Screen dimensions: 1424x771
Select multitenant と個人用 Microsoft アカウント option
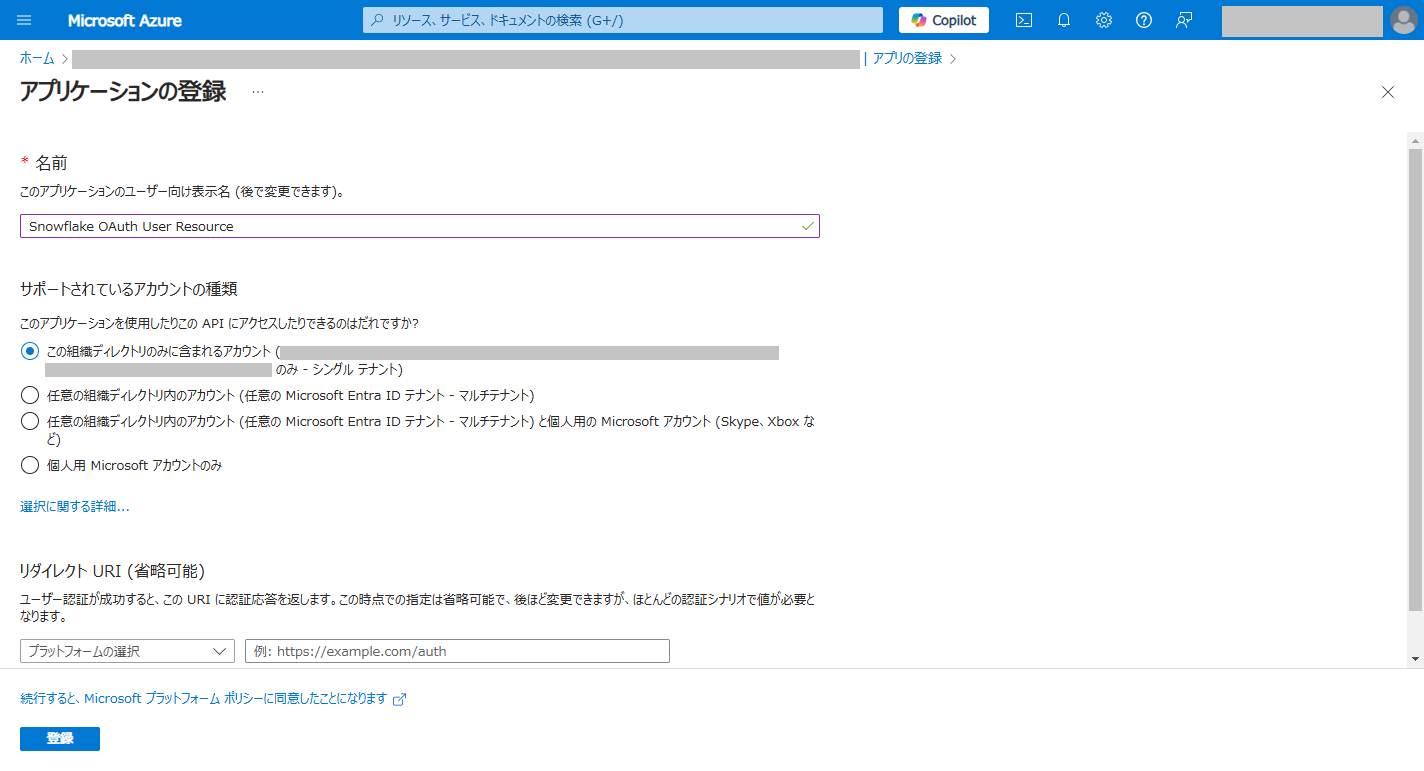coord(30,421)
